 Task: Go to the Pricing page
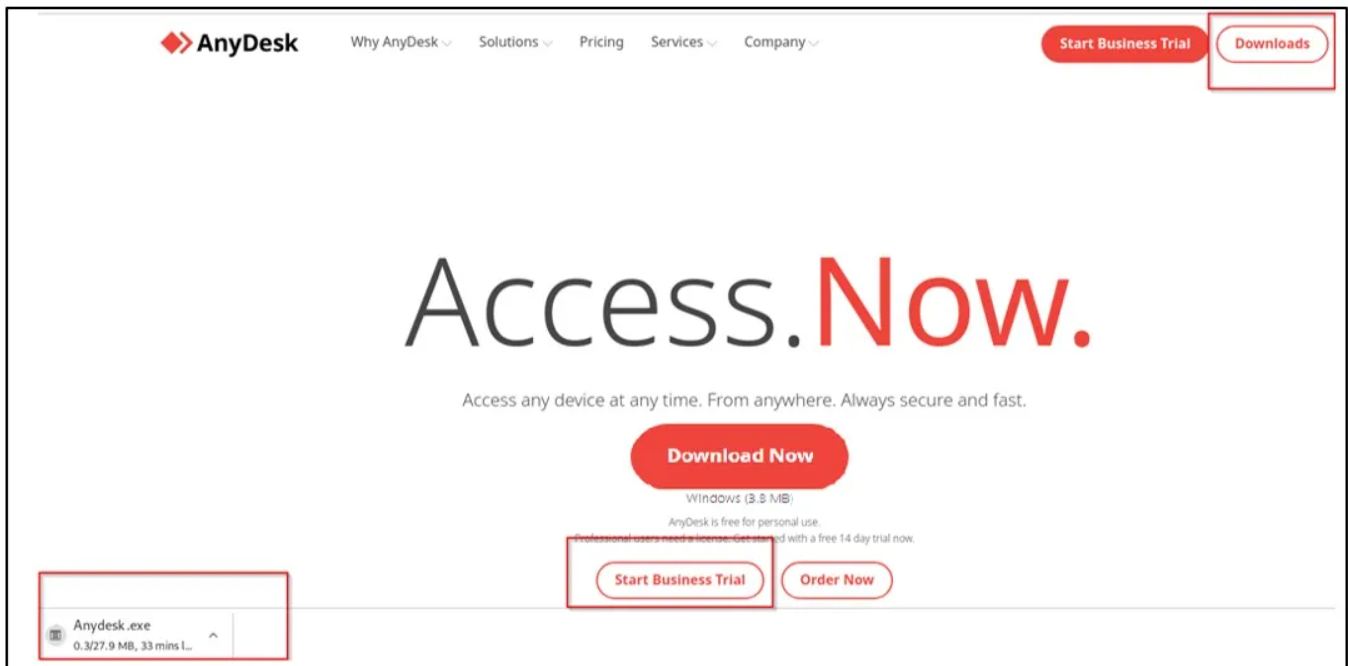[x=601, y=42]
